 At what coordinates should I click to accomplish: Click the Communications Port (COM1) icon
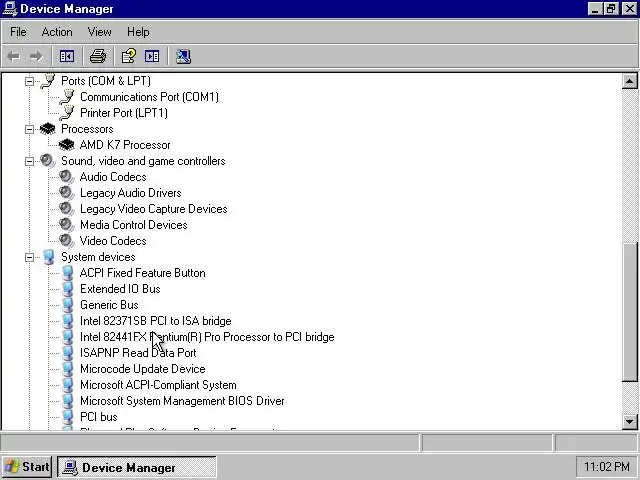67,97
